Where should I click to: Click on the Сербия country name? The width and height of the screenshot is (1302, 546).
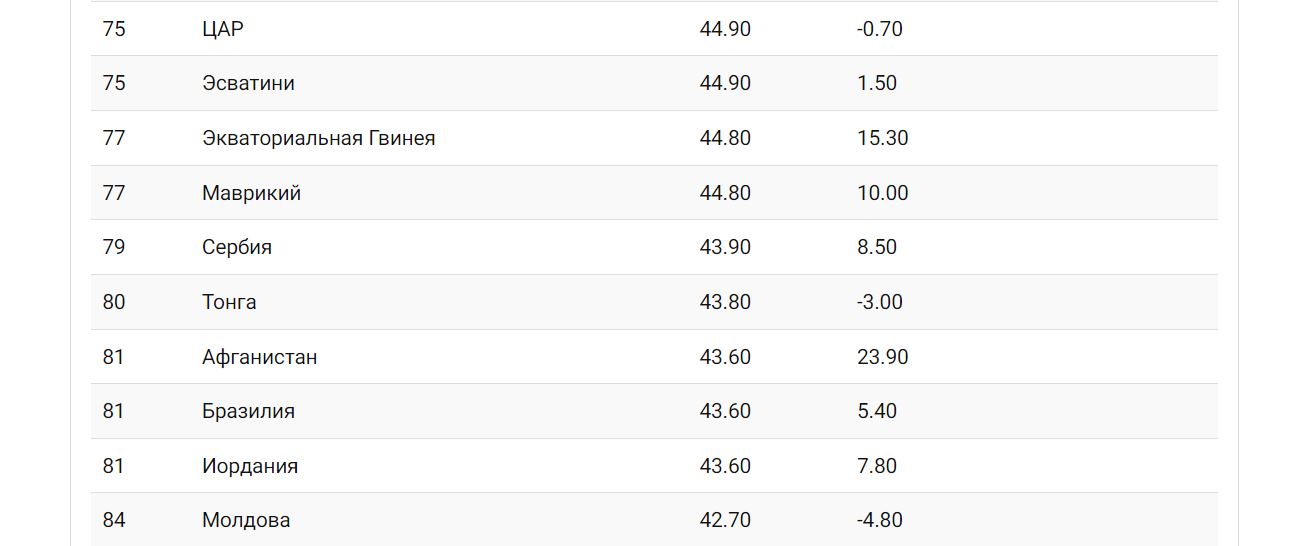pyautogui.click(x=237, y=247)
